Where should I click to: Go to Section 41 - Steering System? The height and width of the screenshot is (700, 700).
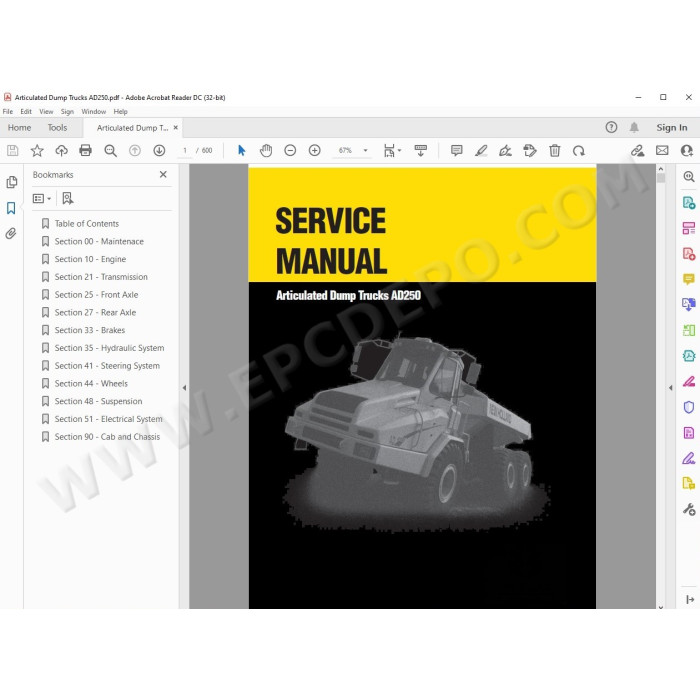[107, 366]
